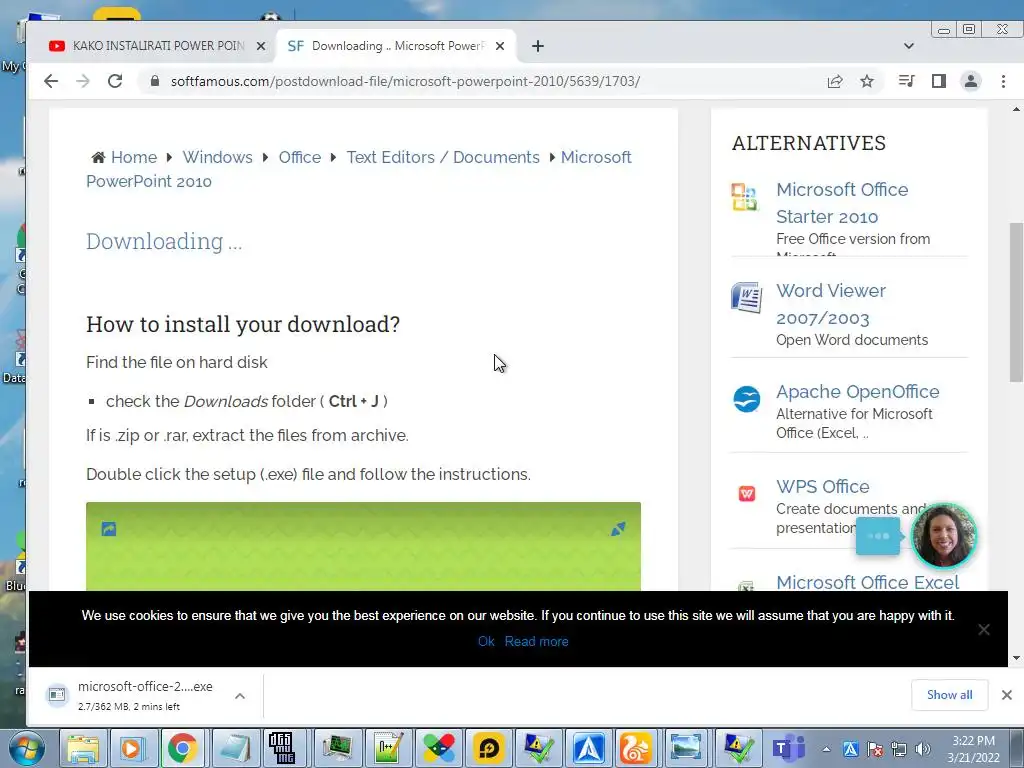Click the page vertical scrollbar thumb
1024x768 pixels.
[1016, 302]
